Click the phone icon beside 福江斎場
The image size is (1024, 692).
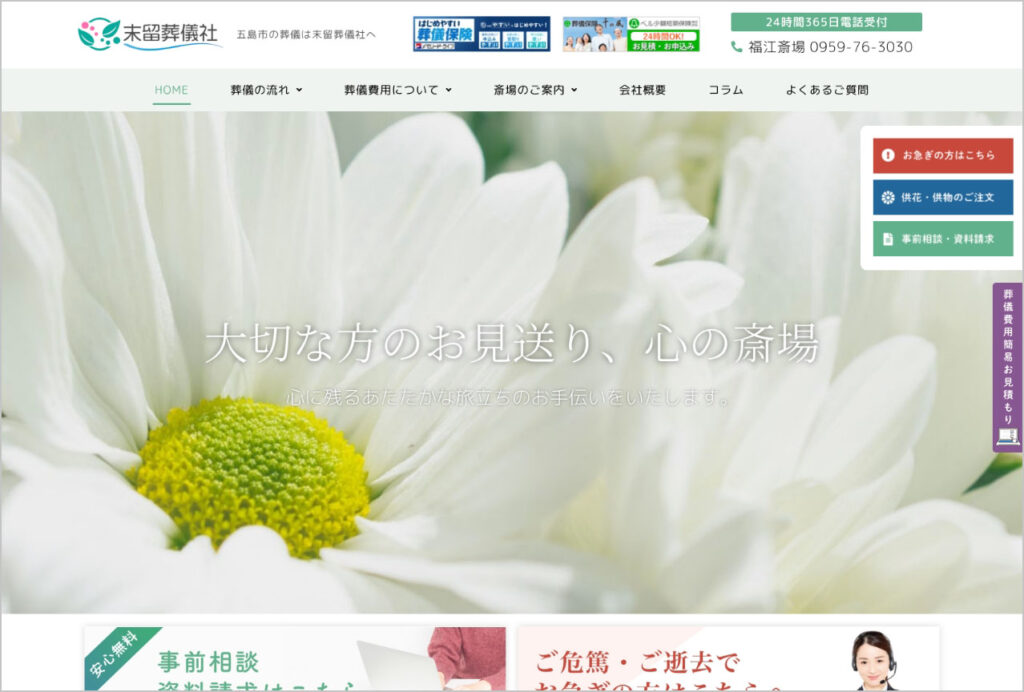click(x=737, y=47)
